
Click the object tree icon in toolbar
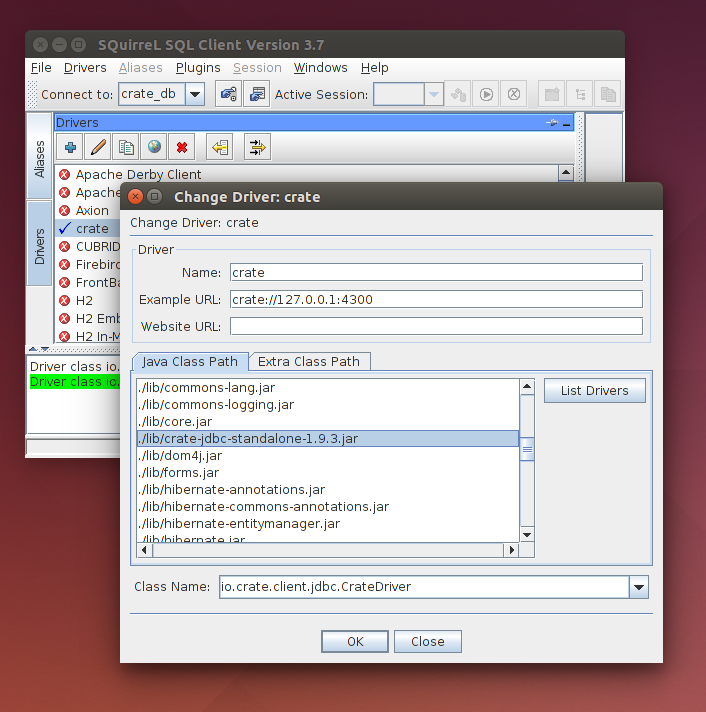[x=580, y=94]
